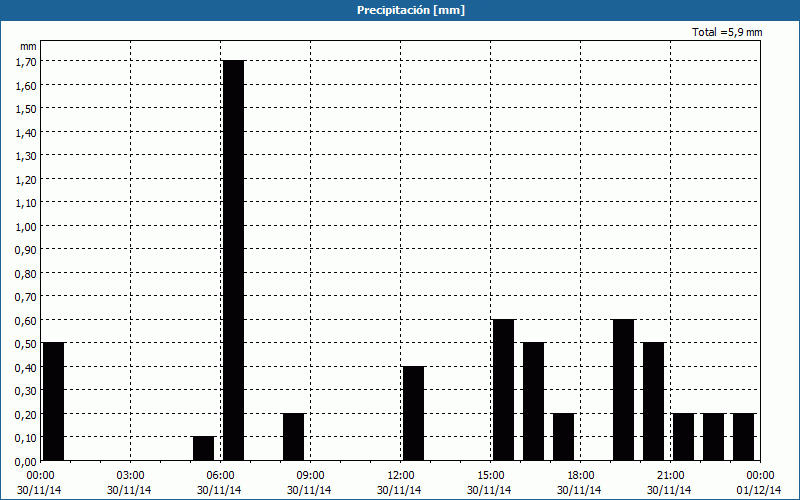Click the 1,60 y-axis value
The width and height of the screenshot is (800, 500).
pyautogui.click(x=27, y=86)
